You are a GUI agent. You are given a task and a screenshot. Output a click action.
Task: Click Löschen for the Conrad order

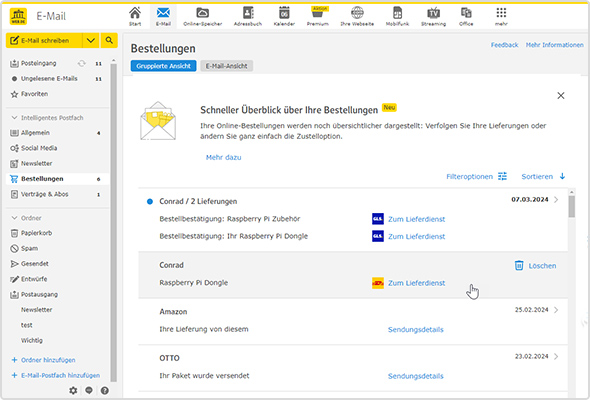coord(542,266)
